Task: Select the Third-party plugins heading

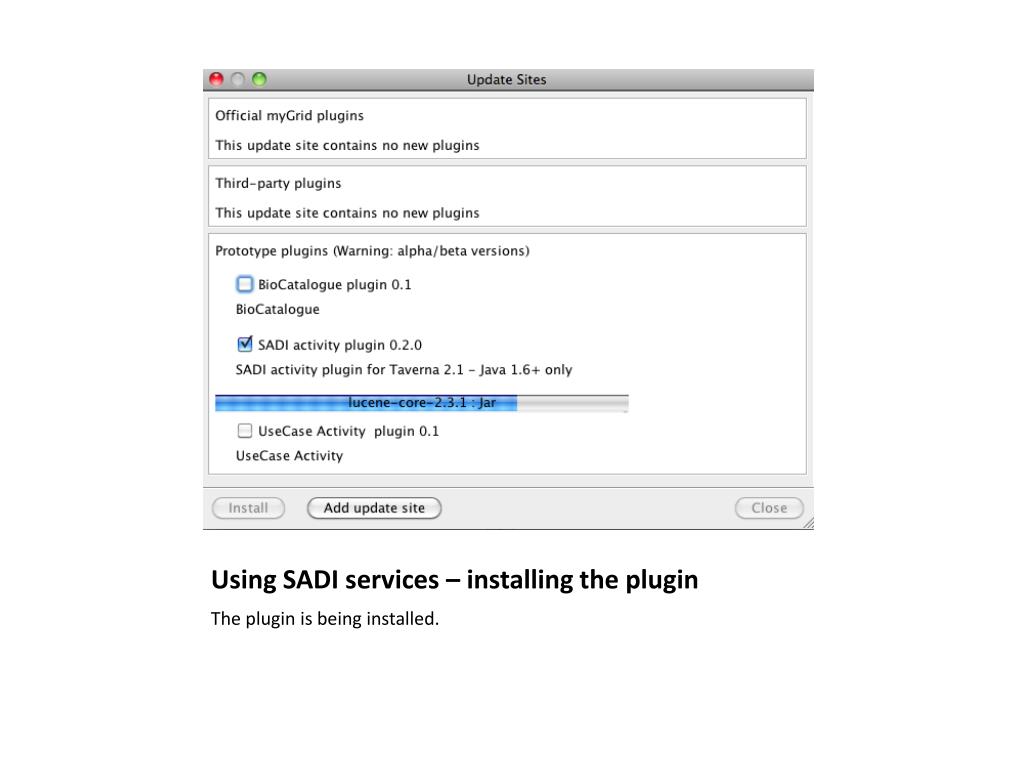Action: (x=278, y=183)
